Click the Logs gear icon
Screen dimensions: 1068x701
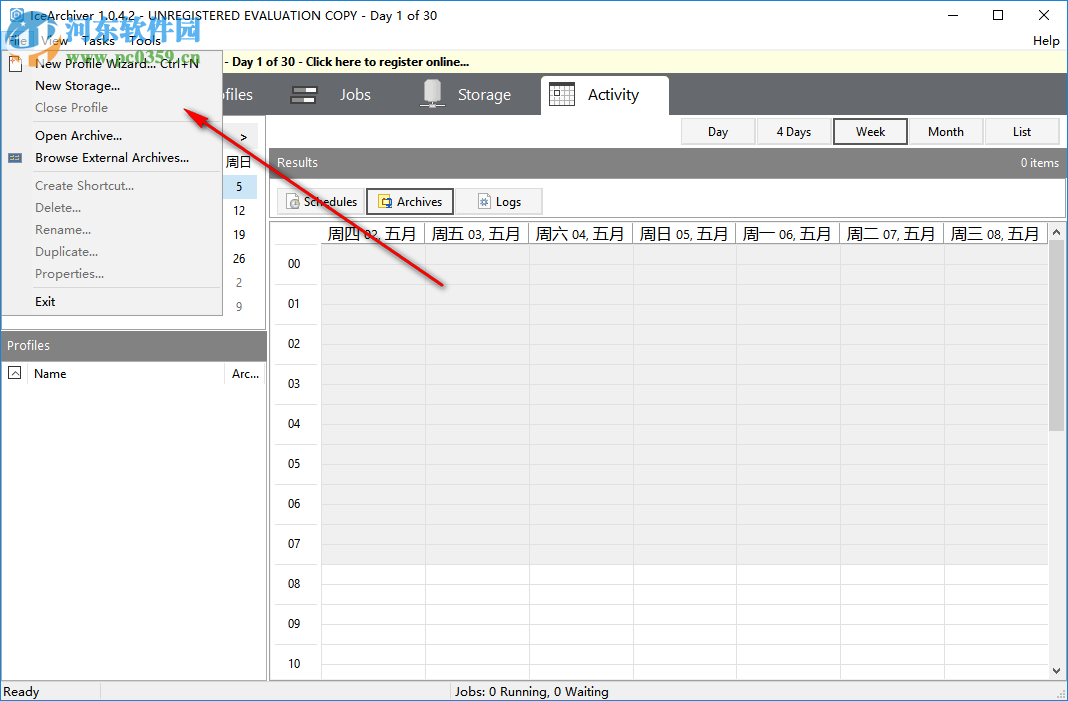(x=484, y=202)
